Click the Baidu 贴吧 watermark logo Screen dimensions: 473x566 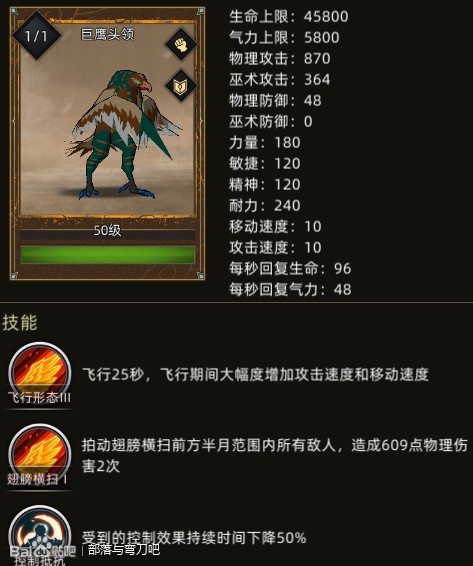click(x=43, y=551)
